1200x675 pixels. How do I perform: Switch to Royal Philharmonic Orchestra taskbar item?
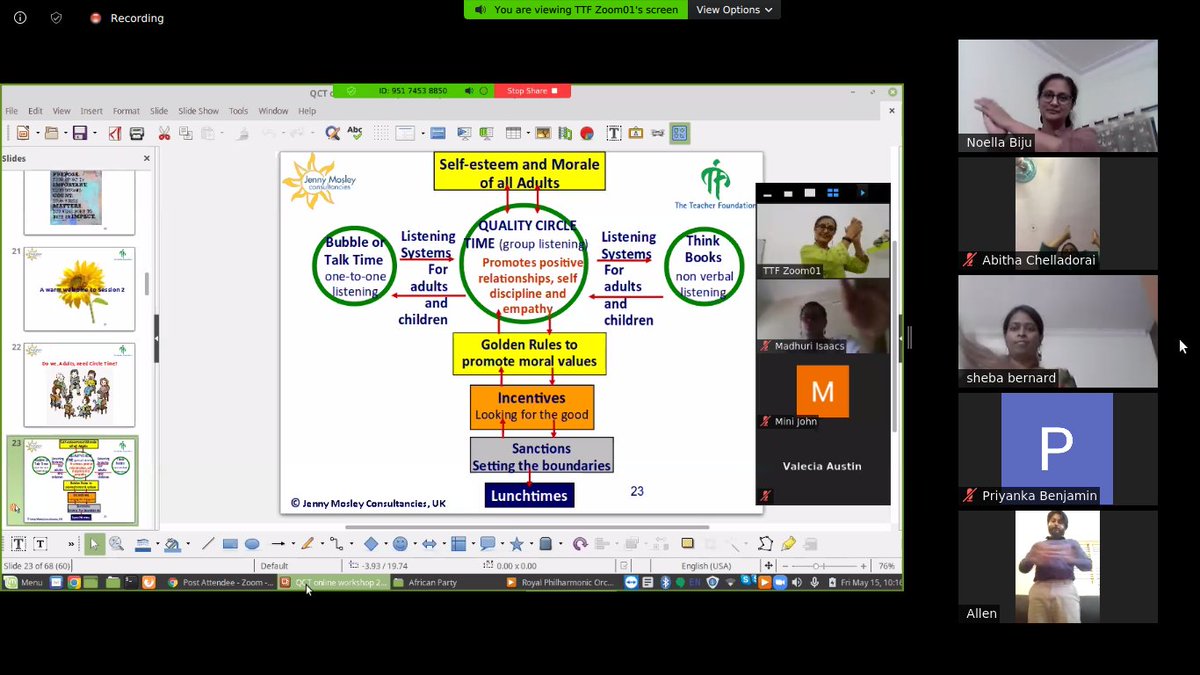pos(560,582)
